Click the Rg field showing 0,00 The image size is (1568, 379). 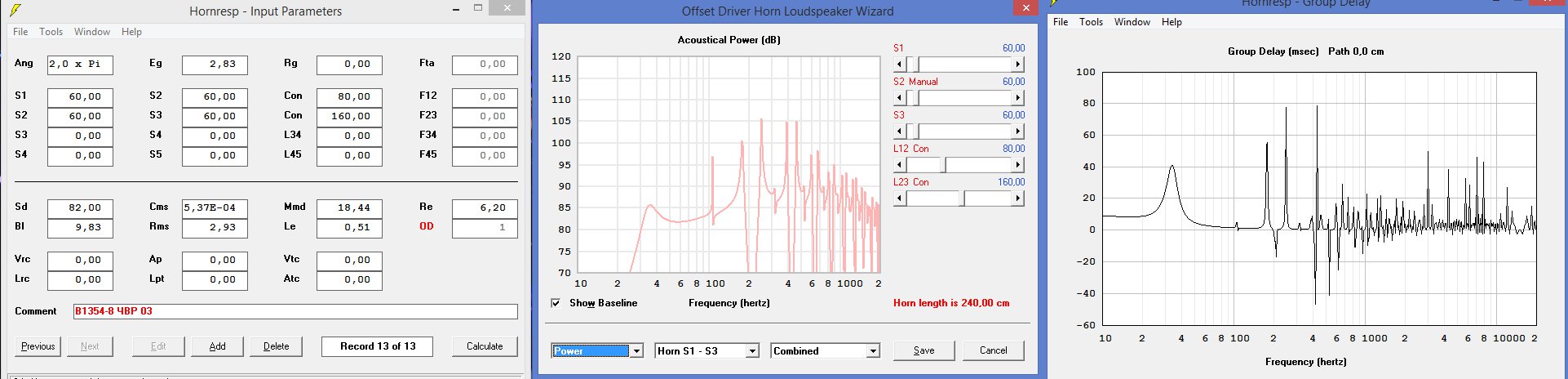pyautogui.click(x=349, y=65)
